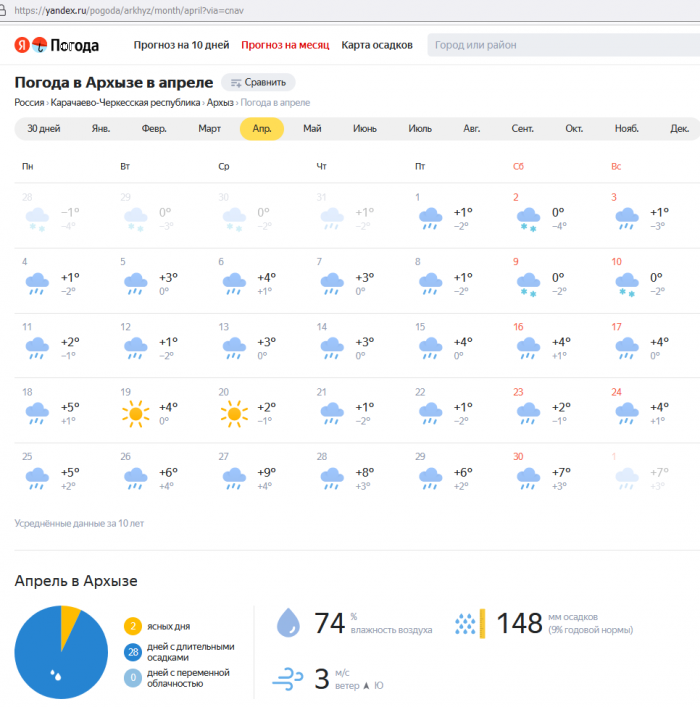The height and width of the screenshot is (707, 700).
Task: Click the rain icon for April 13
Action: coord(234,349)
